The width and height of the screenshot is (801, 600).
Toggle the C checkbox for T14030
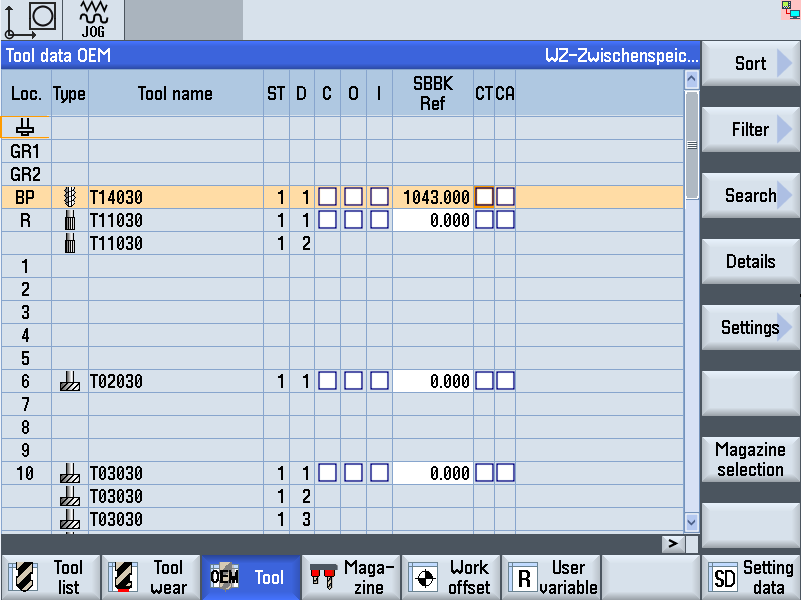pos(326,197)
